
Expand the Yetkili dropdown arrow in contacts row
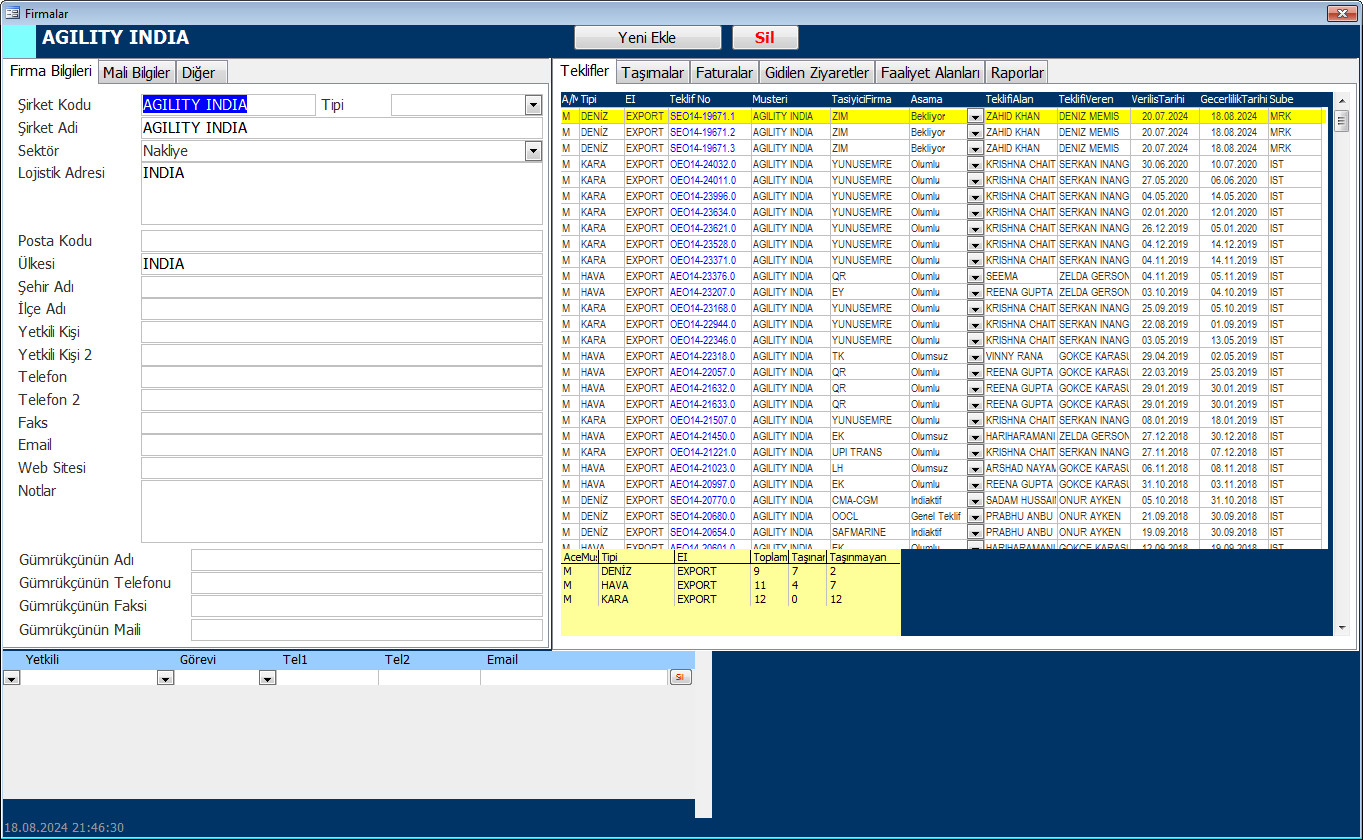pos(165,678)
